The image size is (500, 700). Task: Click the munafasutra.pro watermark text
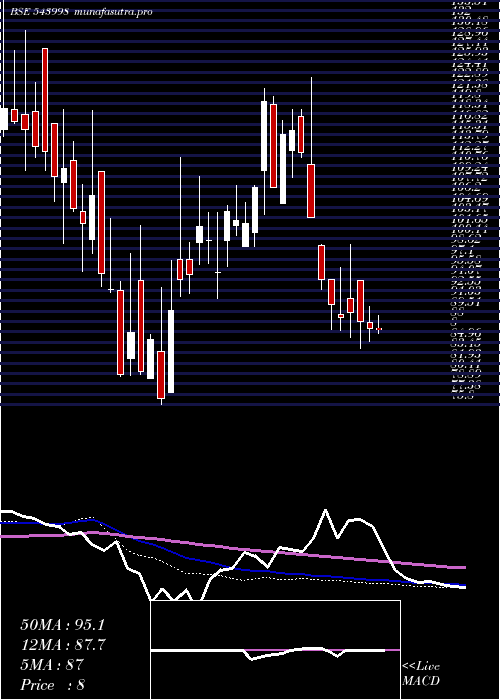(x=112, y=12)
